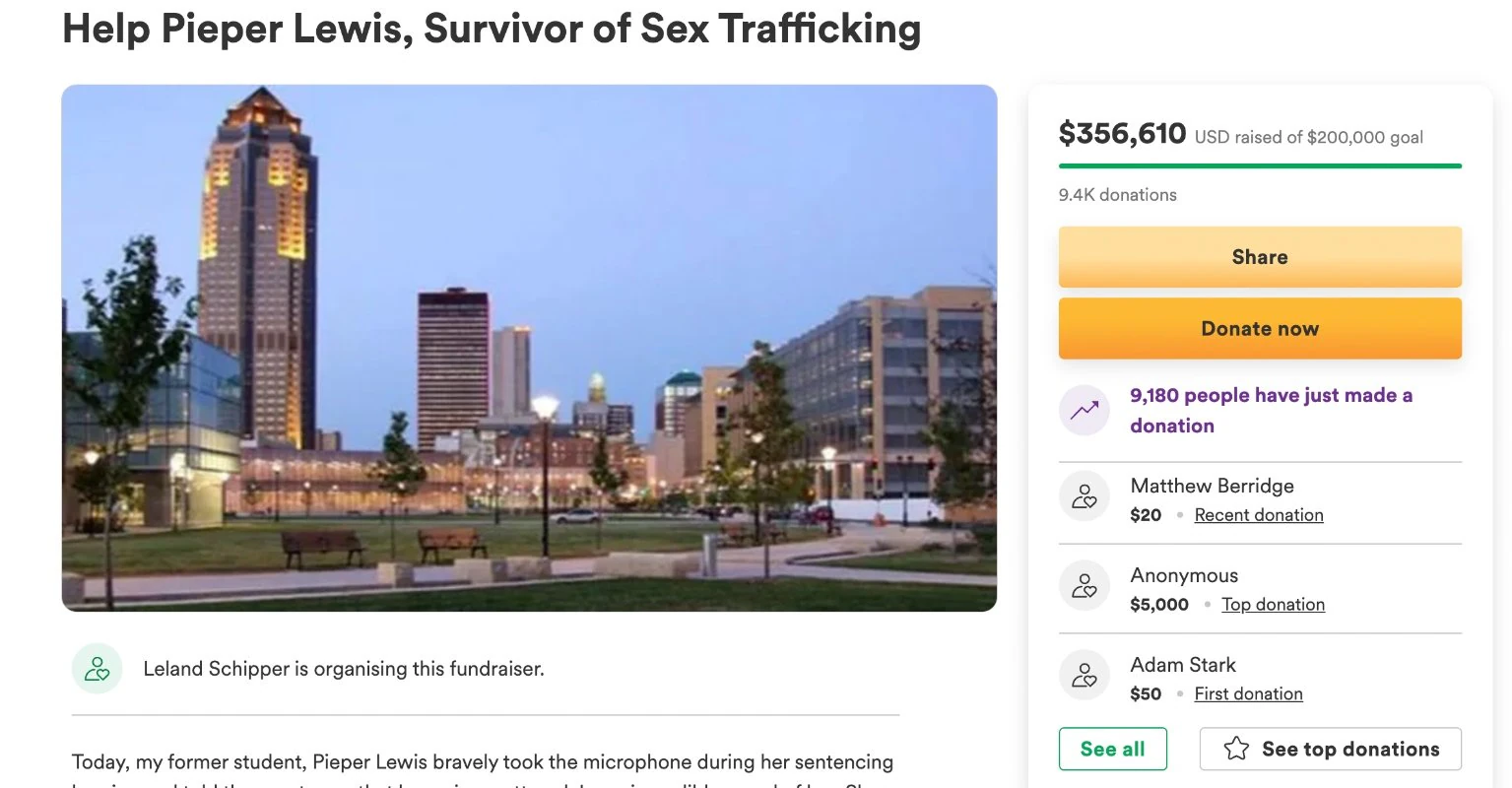Click the organiser icon beside Leland Schipper
1512x788 pixels.
97,669
